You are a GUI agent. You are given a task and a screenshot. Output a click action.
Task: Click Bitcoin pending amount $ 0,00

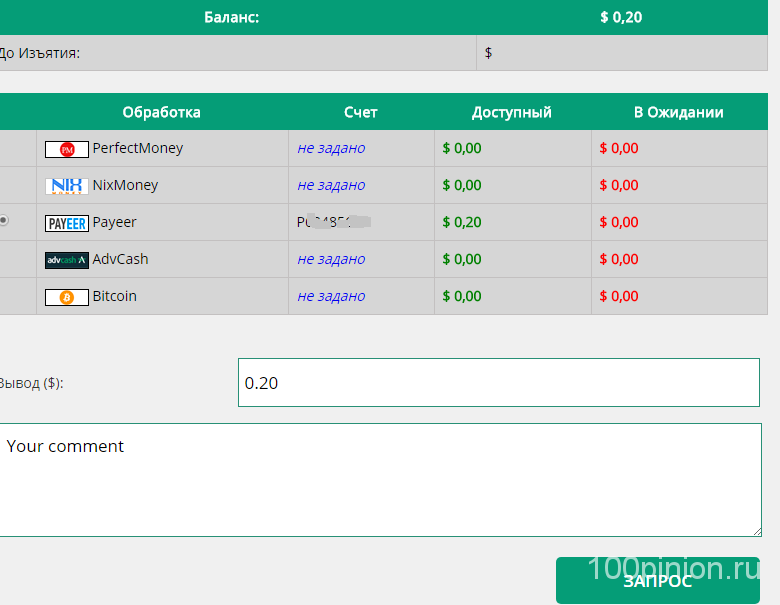tap(619, 296)
